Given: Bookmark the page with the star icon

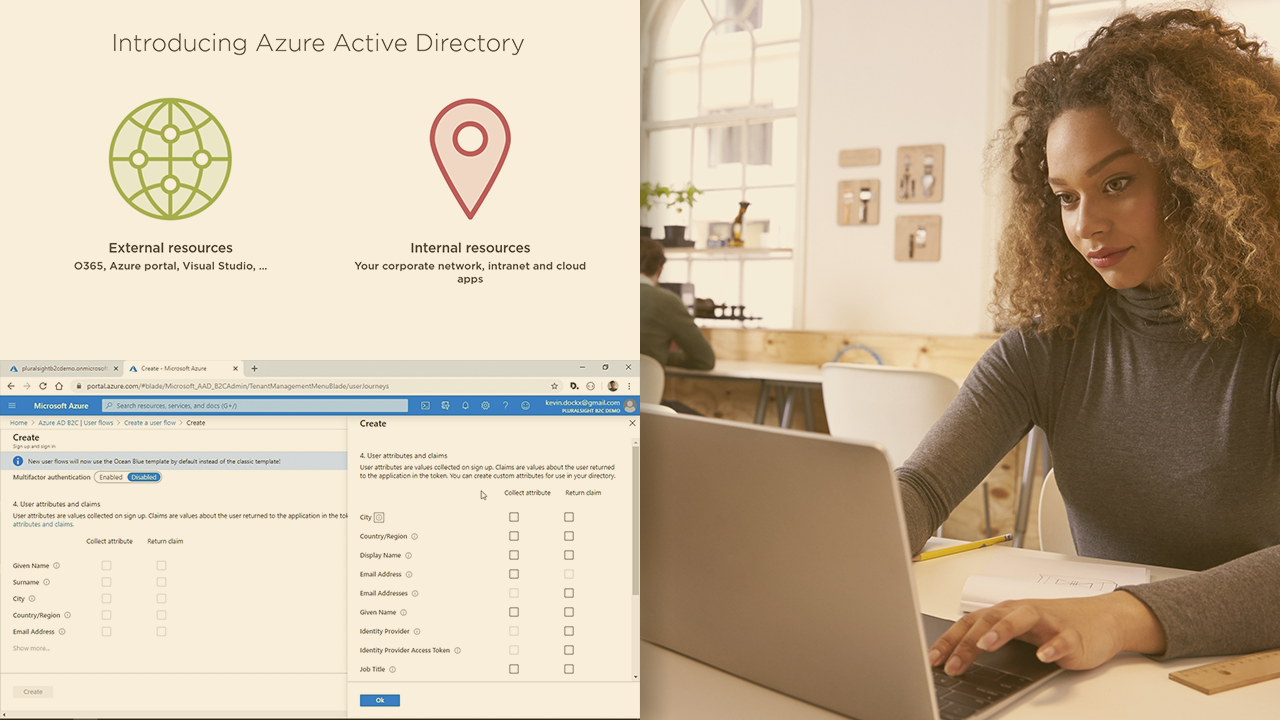Looking at the screenshot, I should tap(554, 385).
